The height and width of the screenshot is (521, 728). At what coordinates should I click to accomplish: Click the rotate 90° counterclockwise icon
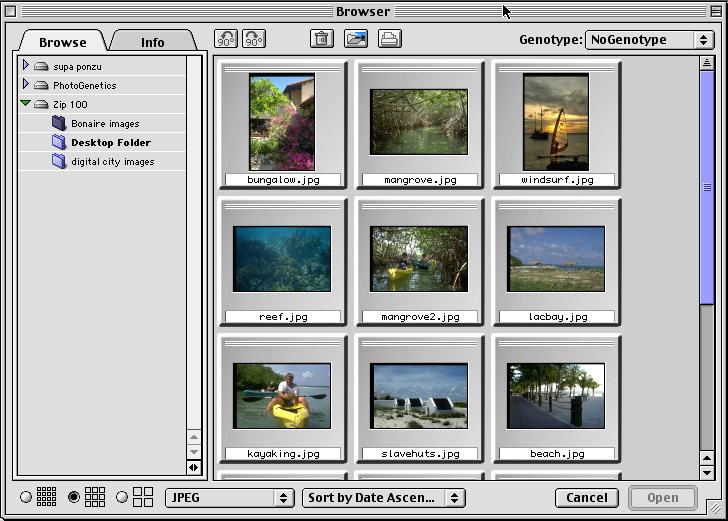tap(226, 39)
